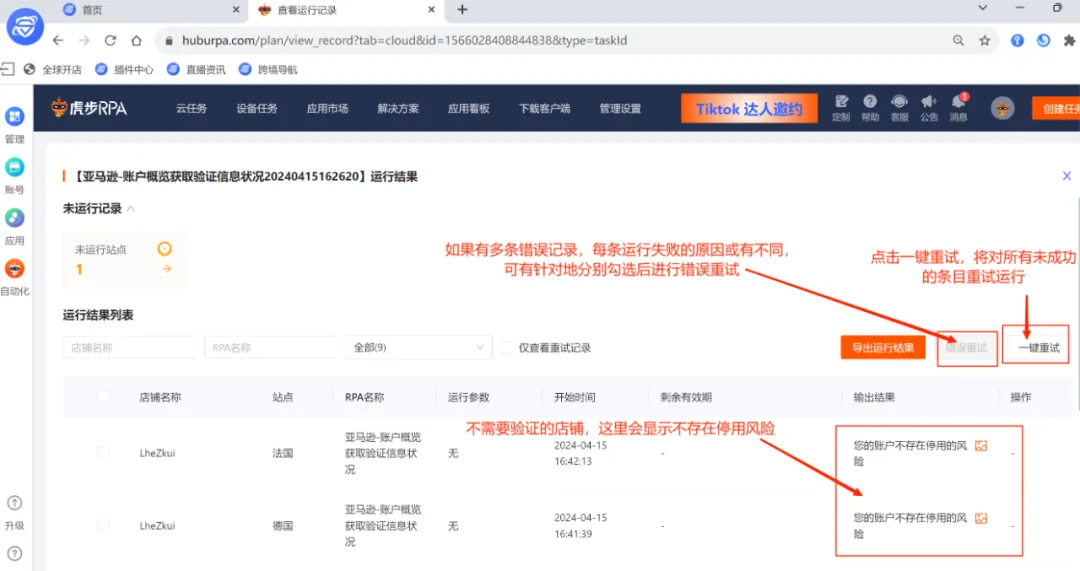Open the address bar zoom magnifier
1080x571 pixels.
958,41
